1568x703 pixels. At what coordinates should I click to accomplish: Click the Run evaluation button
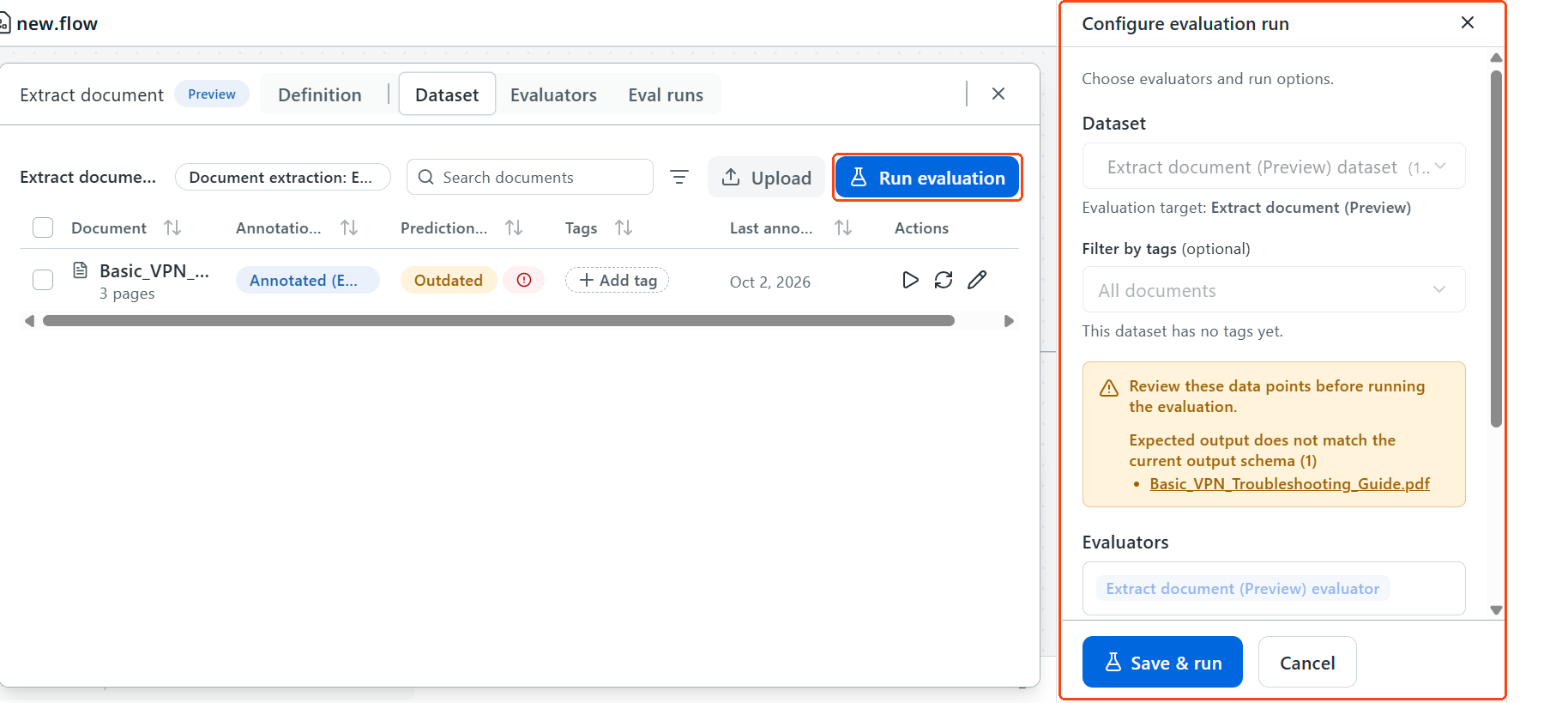tap(927, 178)
